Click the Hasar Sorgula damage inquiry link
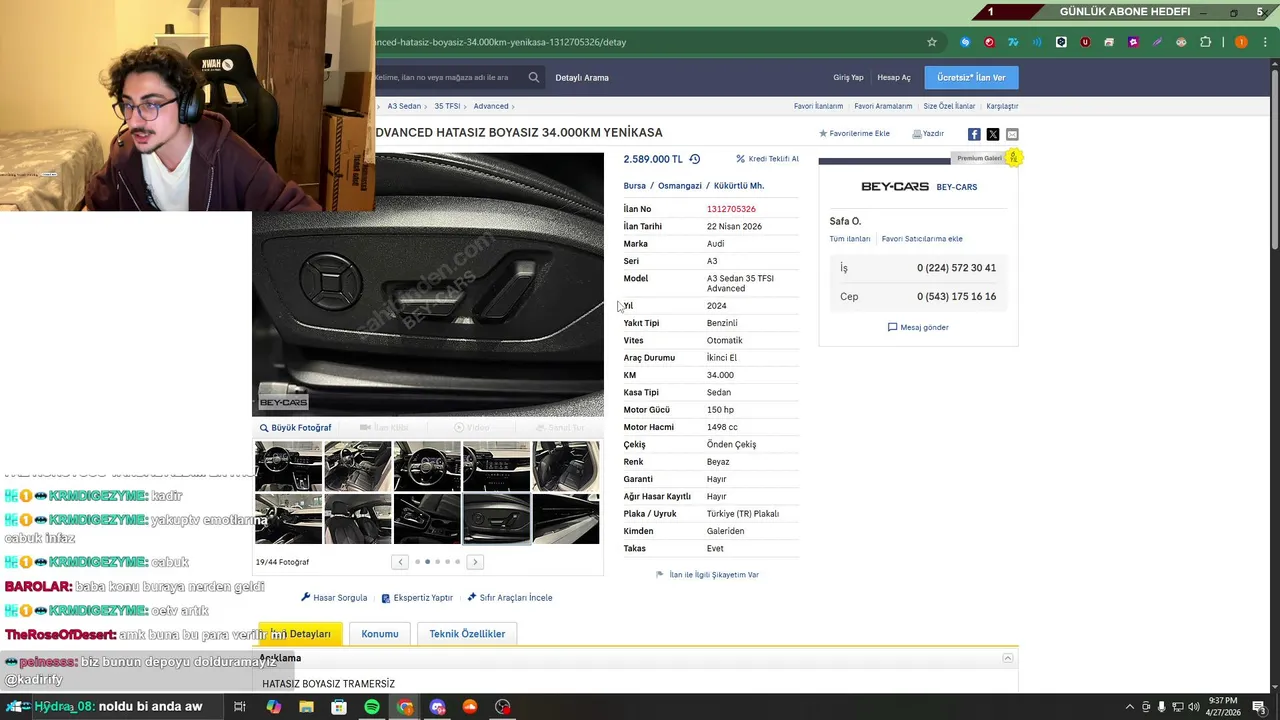1280x720 pixels. tap(334, 598)
